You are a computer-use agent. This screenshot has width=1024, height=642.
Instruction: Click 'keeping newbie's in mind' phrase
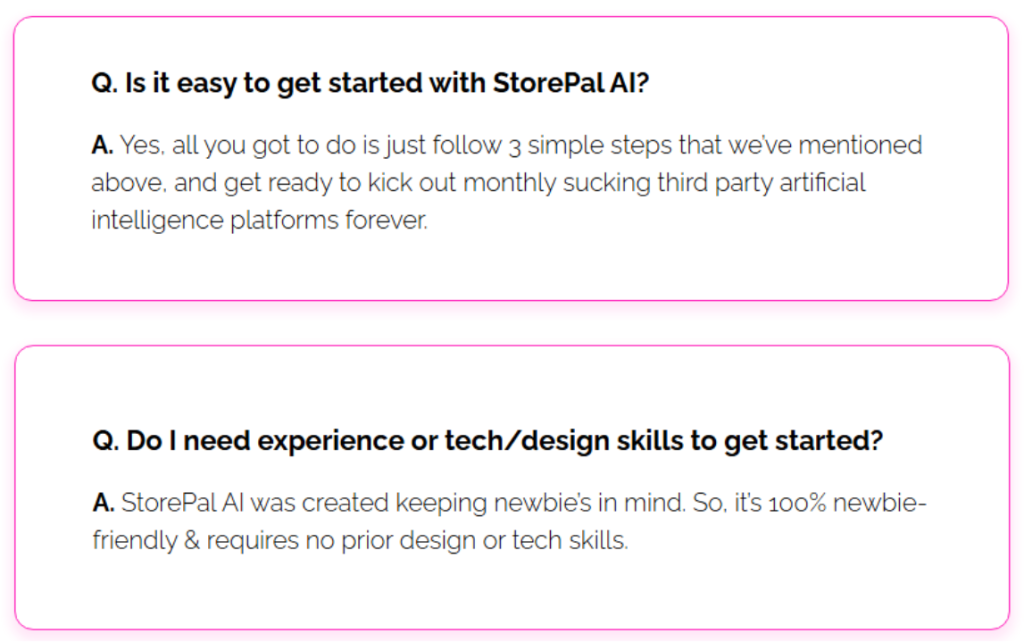pyautogui.click(x=540, y=503)
